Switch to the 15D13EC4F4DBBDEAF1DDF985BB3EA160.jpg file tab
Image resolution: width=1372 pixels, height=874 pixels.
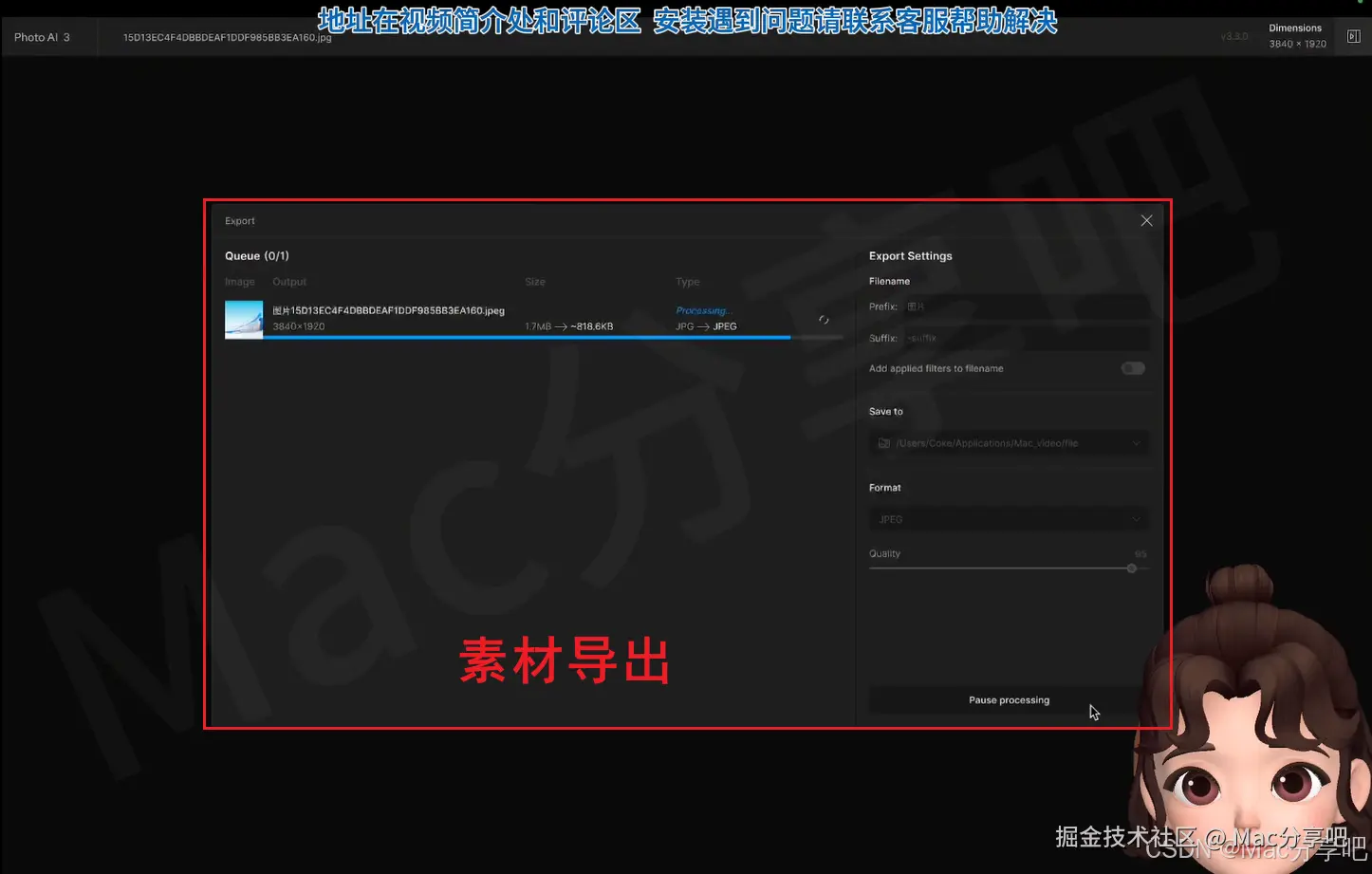[x=226, y=38]
